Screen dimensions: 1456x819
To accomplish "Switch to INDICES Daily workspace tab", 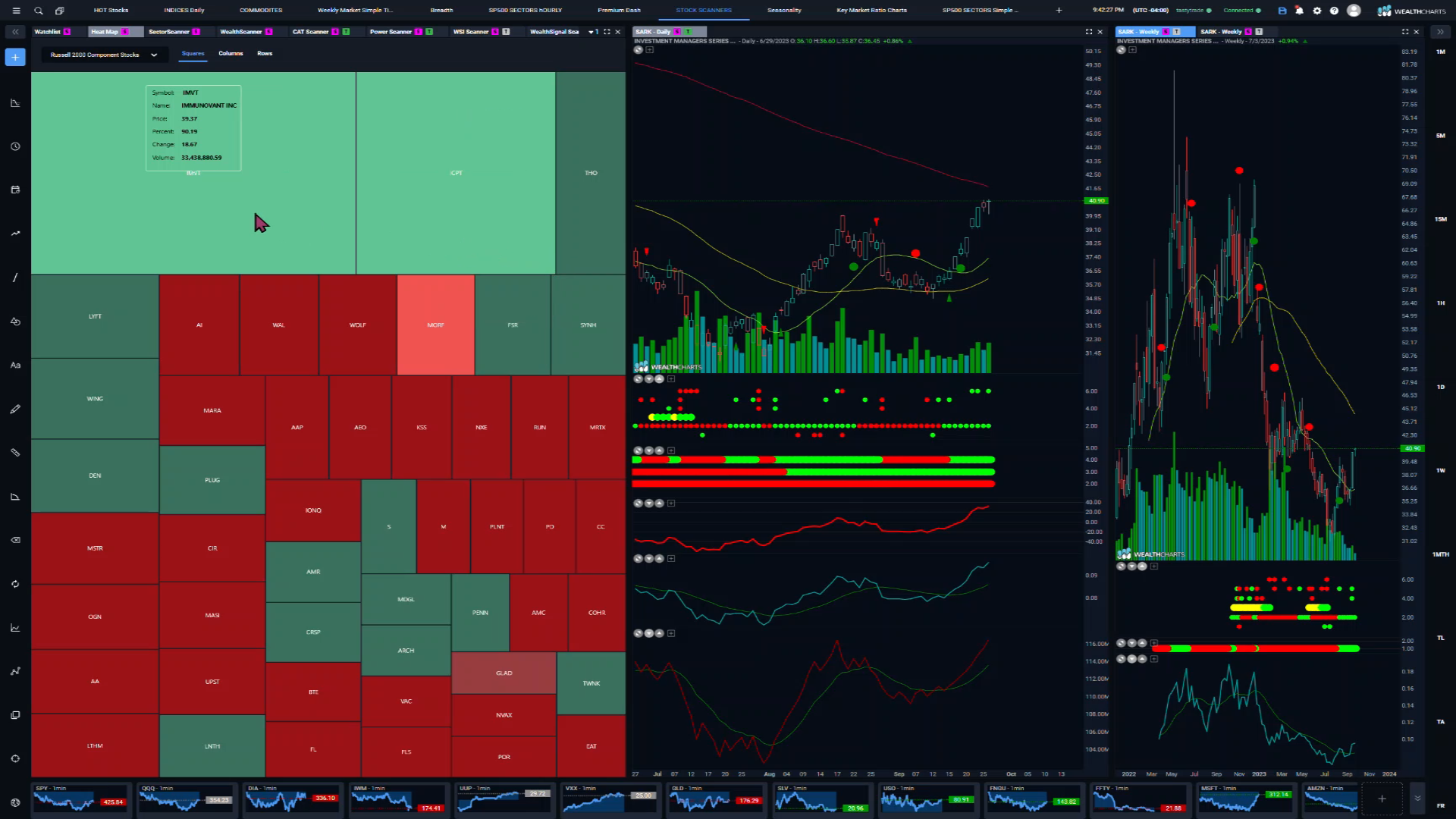I will [x=184, y=11].
